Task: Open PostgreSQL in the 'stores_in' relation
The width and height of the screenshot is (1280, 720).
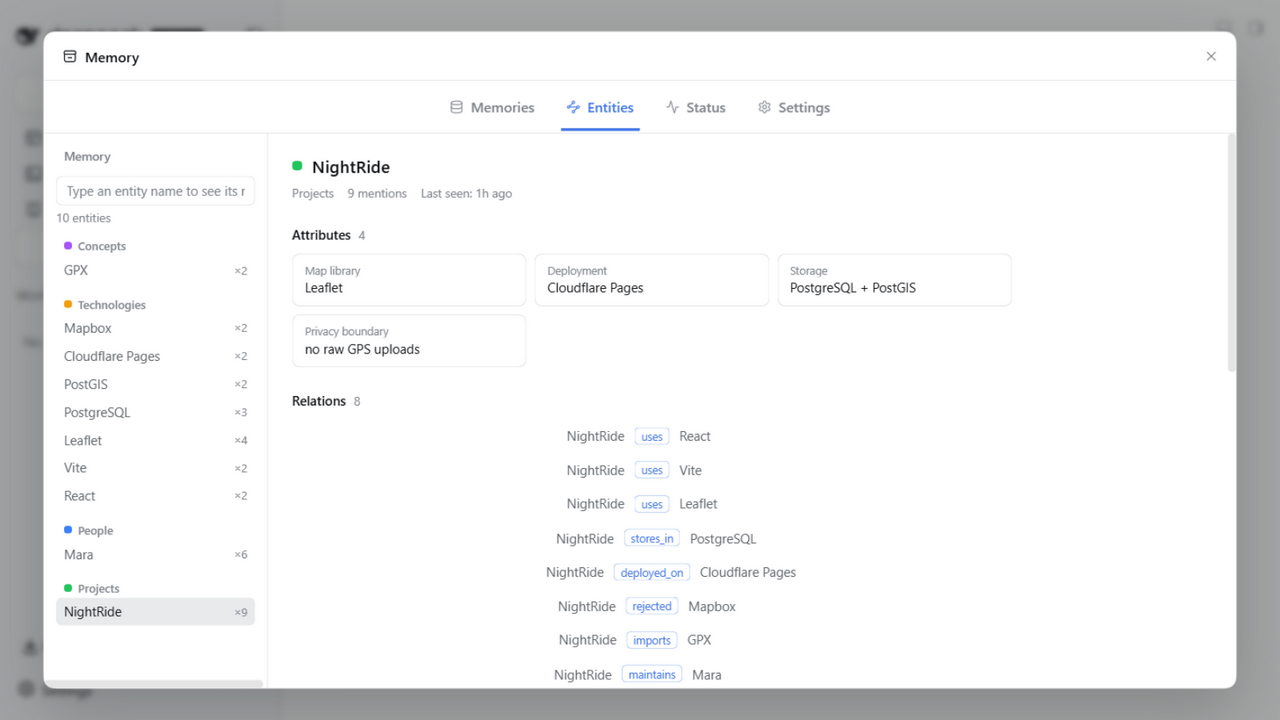Action: click(x=723, y=539)
